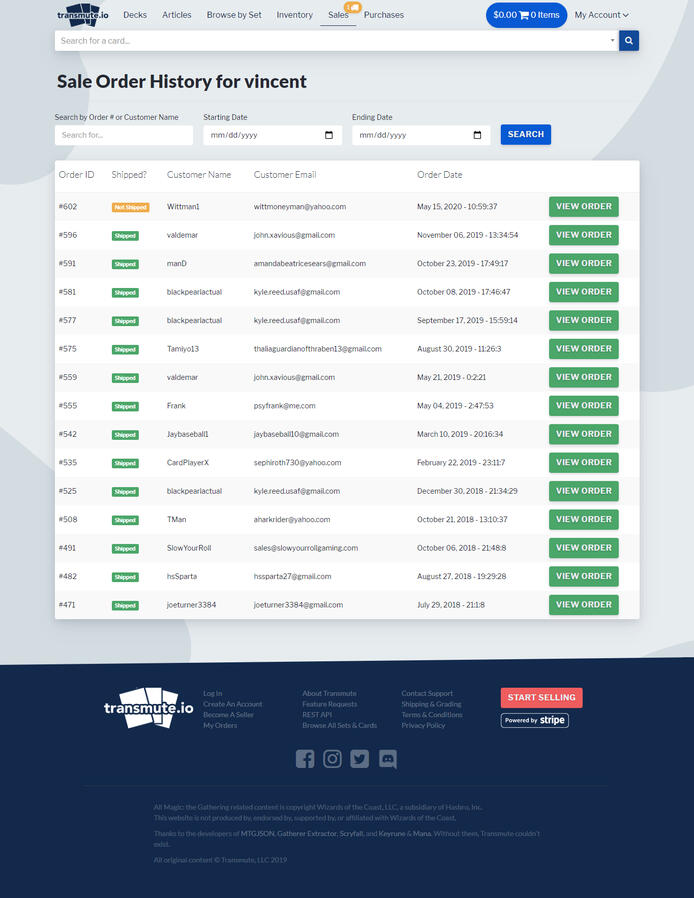Open Browse All Sets & Cards link
The height and width of the screenshot is (898, 694).
click(340, 726)
